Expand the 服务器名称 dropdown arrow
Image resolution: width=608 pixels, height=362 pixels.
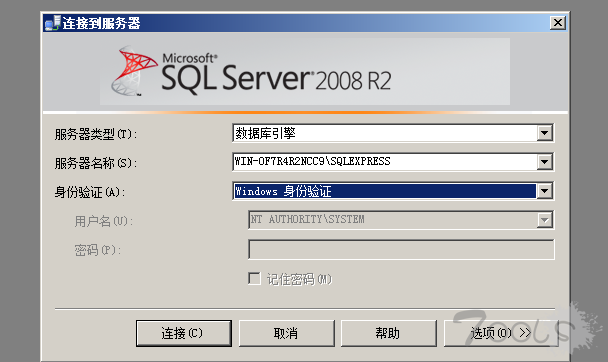pyautogui.click(x=544, y=162)
